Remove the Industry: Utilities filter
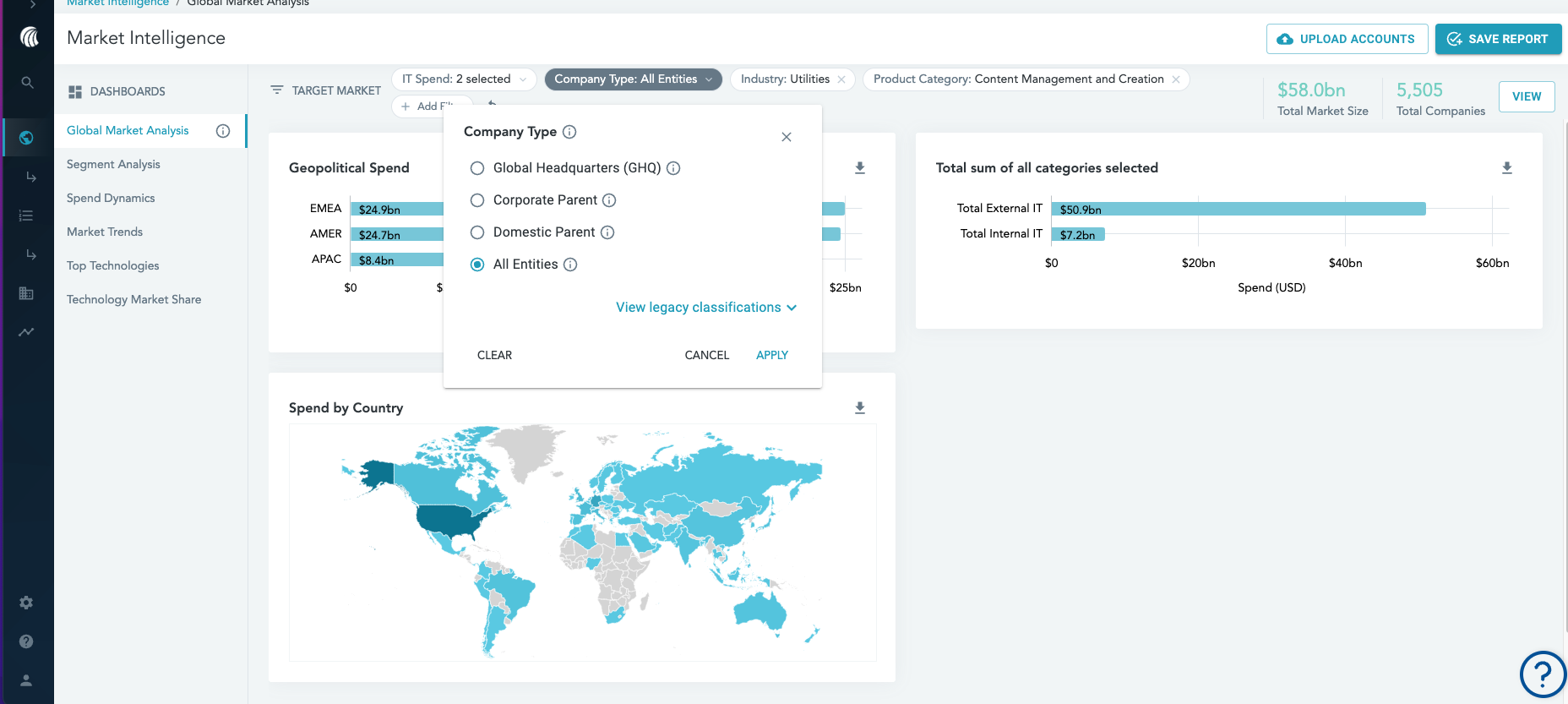Screen dimensions: 1568x704 click(x=841, y=79)
